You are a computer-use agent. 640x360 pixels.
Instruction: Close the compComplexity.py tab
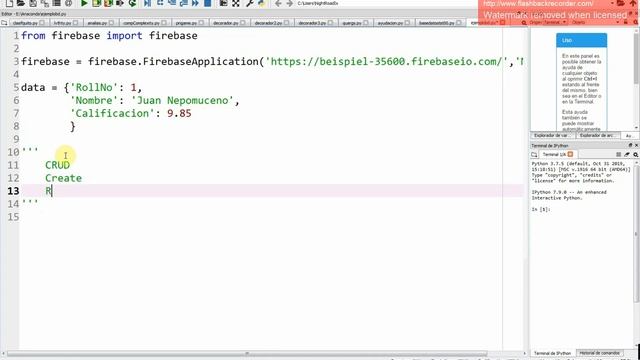(164, 23)
